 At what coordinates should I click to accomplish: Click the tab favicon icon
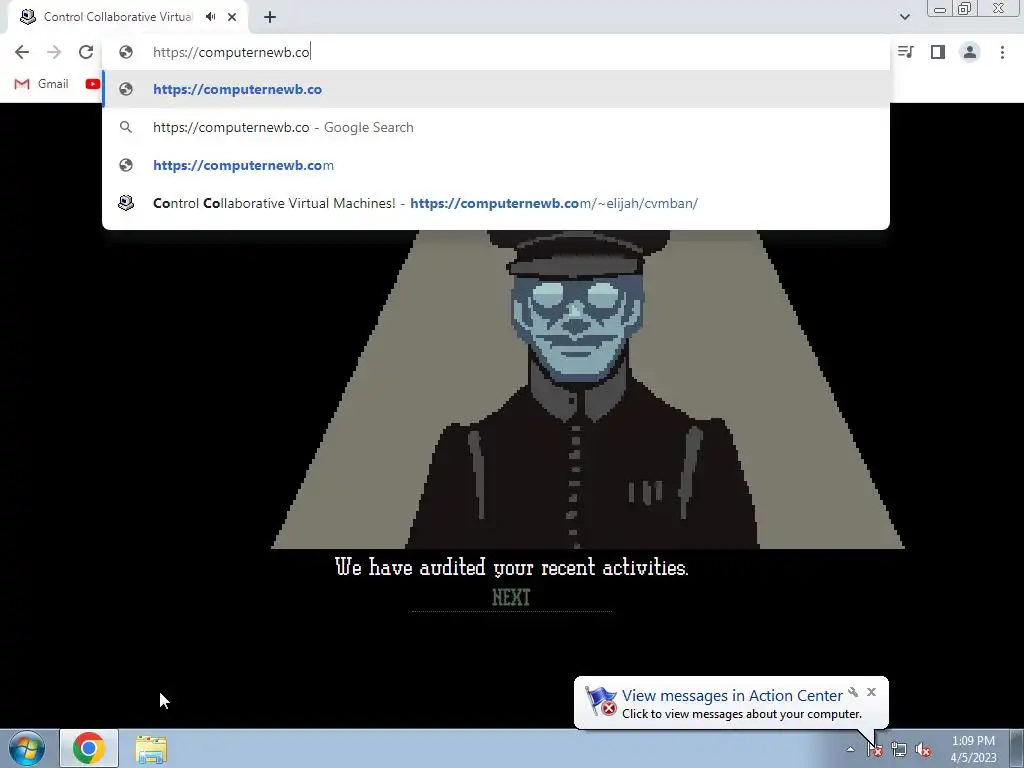pyautogui.click(x=27, y=17)
